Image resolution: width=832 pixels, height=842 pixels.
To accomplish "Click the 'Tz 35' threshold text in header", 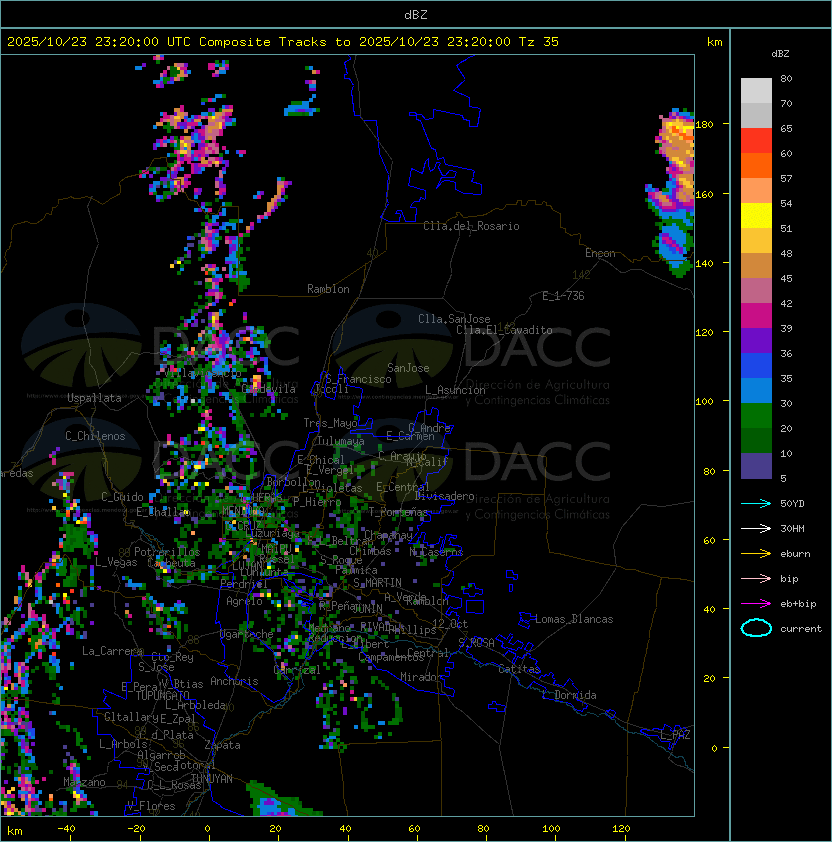I will point(539,41).
